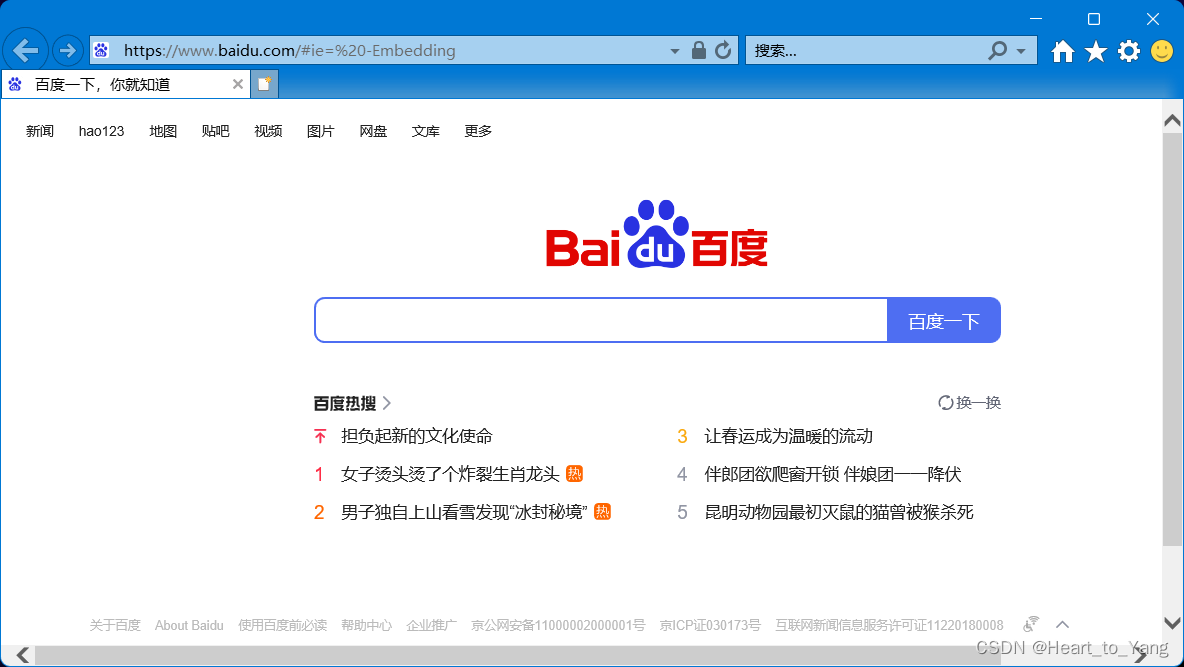Go back with the browser back arrow
The height and width of the screenshot is (667, 1184).
click(26, 51)
